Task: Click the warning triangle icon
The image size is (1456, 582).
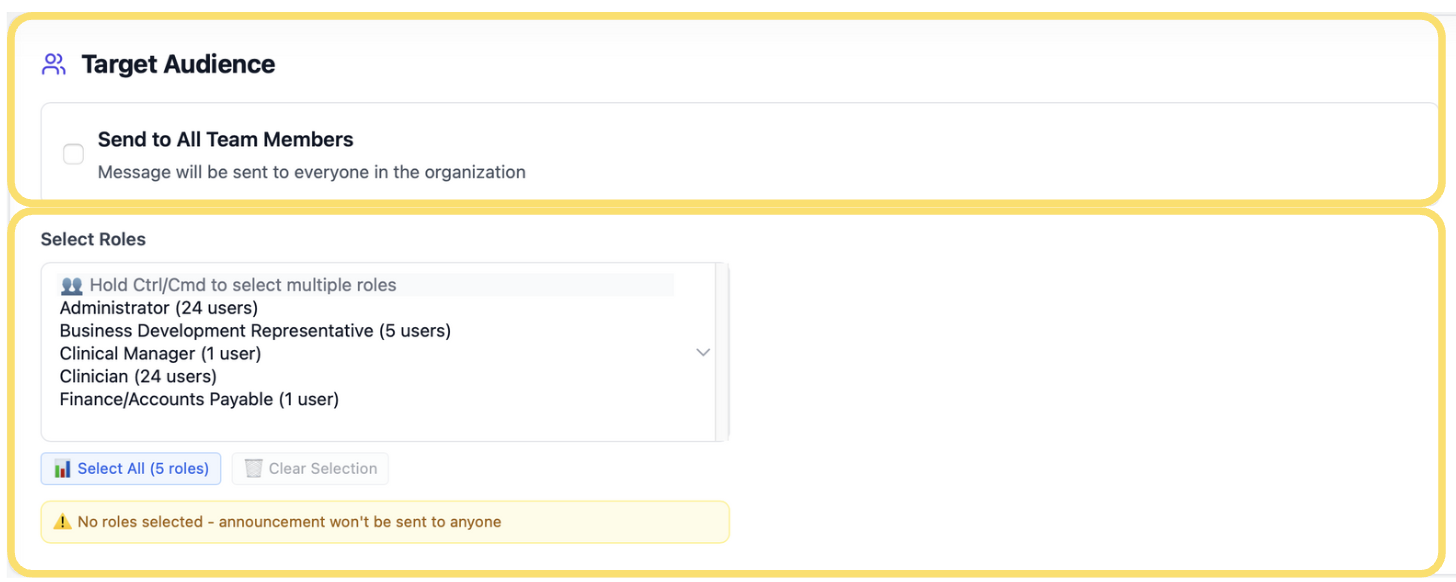Action: 63,522
